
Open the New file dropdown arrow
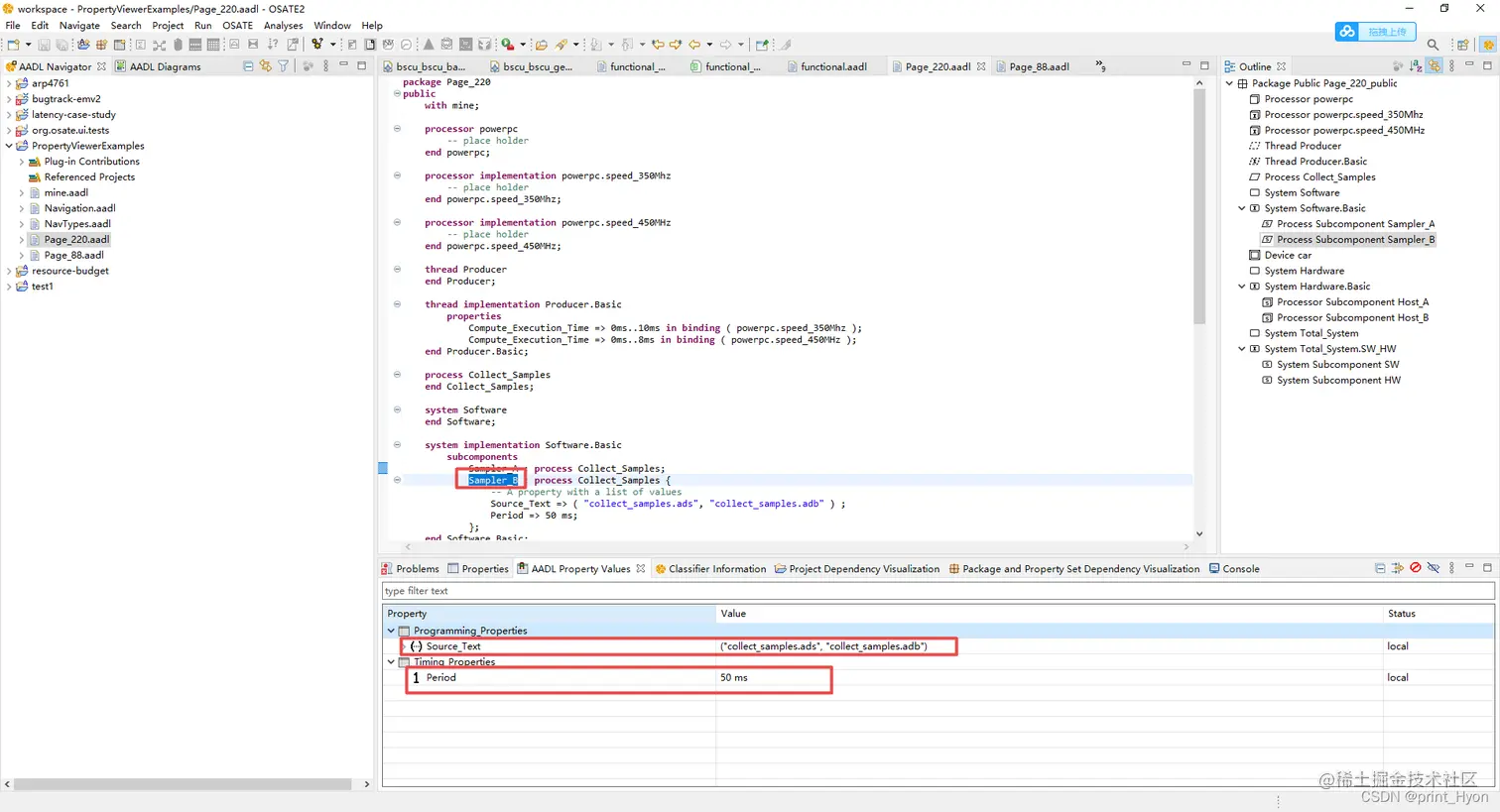(28, 45)
